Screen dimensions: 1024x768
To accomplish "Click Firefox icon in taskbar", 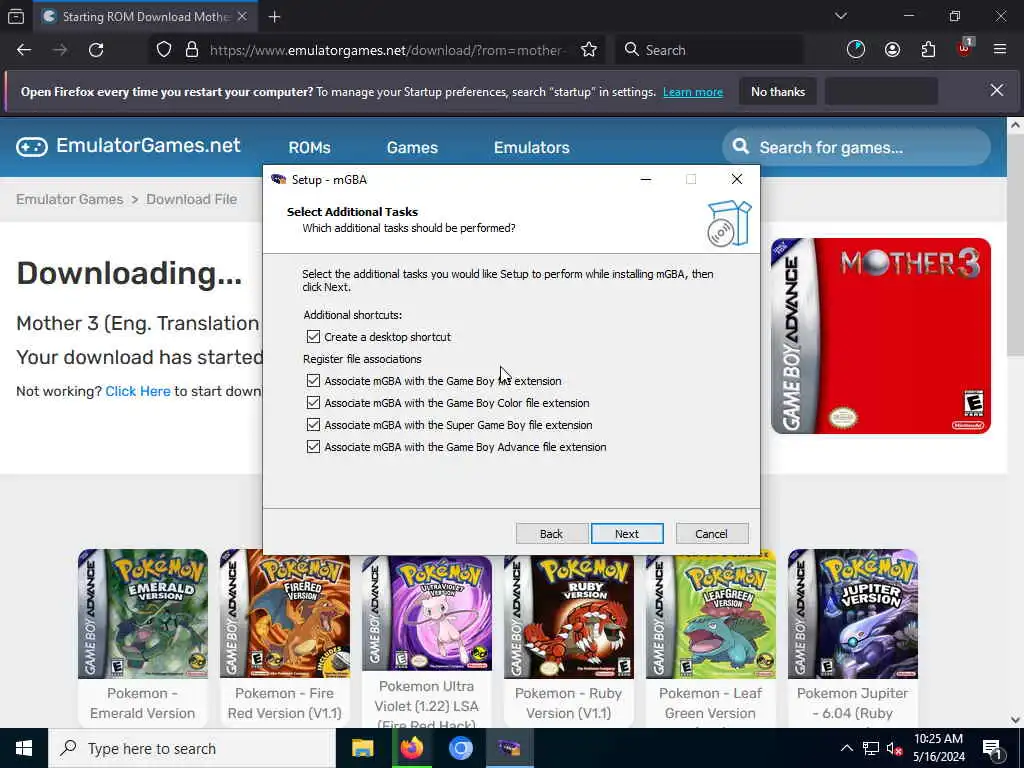I will [411, 748].
